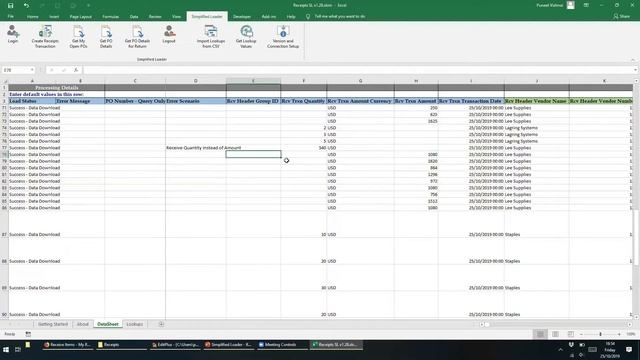Click Get PO Details for Return icon
This screenshot has width=640, height=360.
[137, 36]
